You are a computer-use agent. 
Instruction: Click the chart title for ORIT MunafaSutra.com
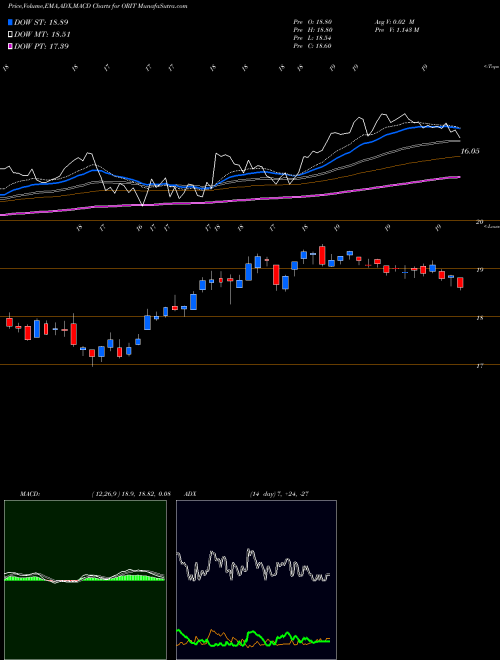click(x=98, y=6)
